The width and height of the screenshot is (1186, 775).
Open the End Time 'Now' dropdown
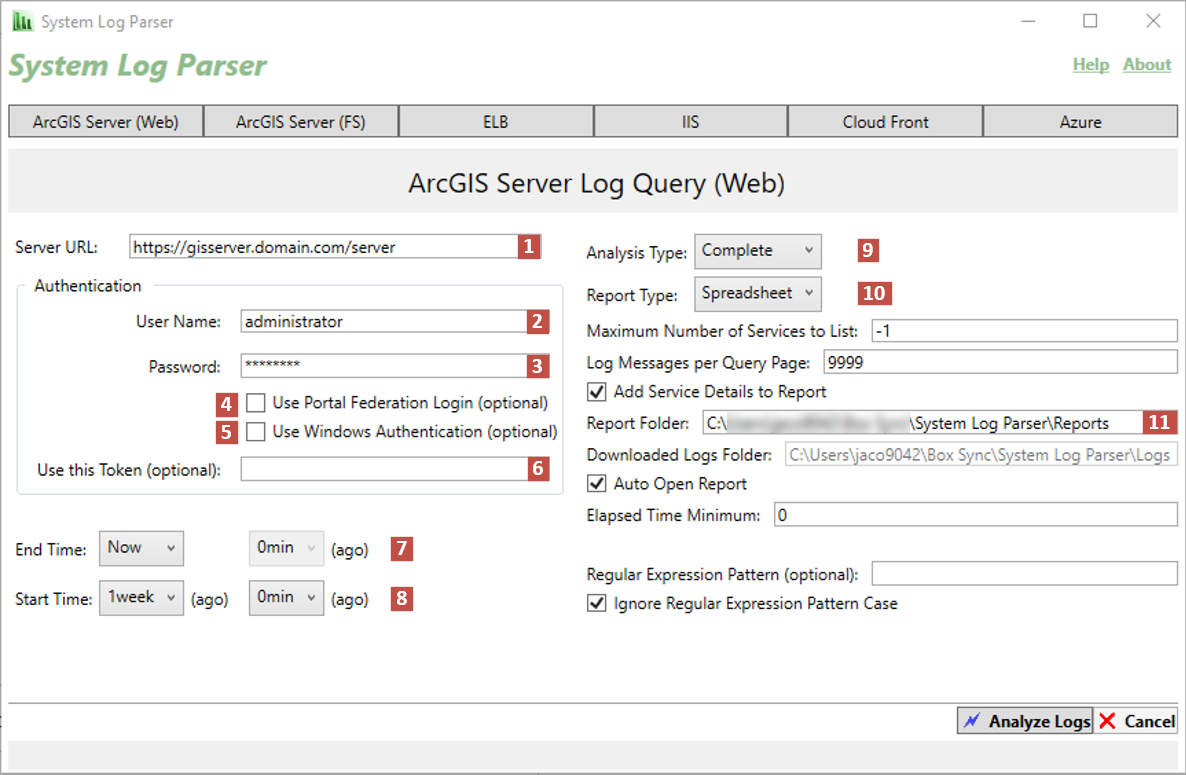pyautogui.click(x=141, y=548)
